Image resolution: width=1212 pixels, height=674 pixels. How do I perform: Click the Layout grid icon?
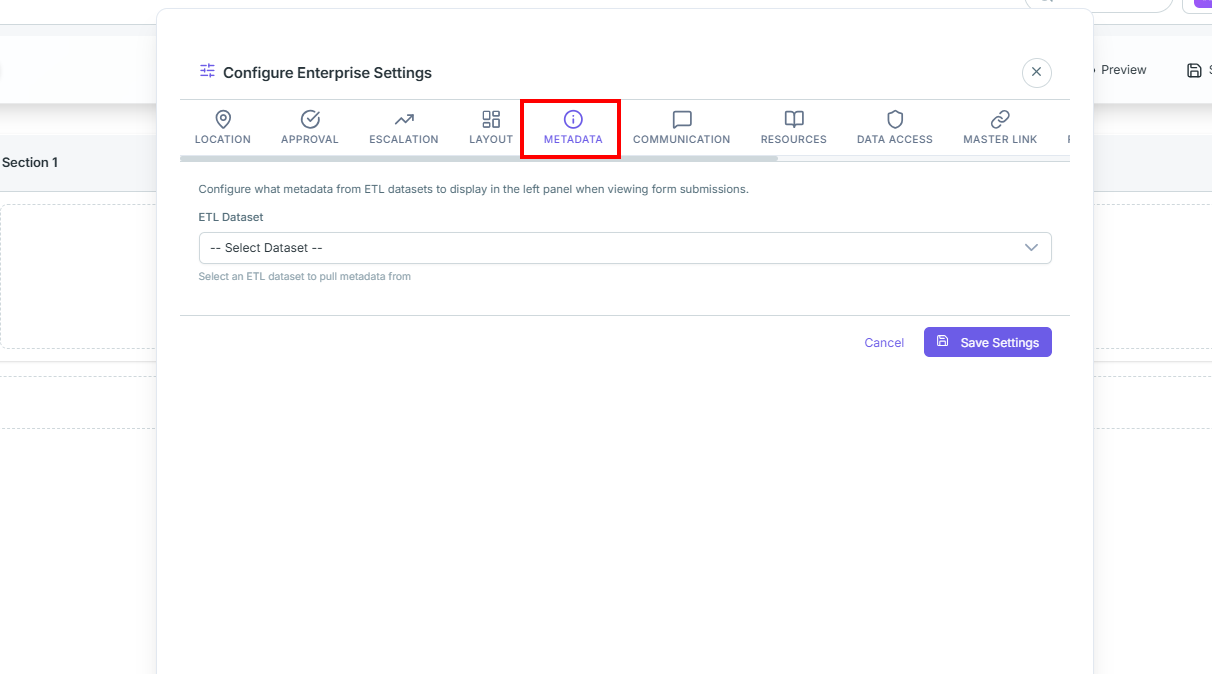coord(491,119)
